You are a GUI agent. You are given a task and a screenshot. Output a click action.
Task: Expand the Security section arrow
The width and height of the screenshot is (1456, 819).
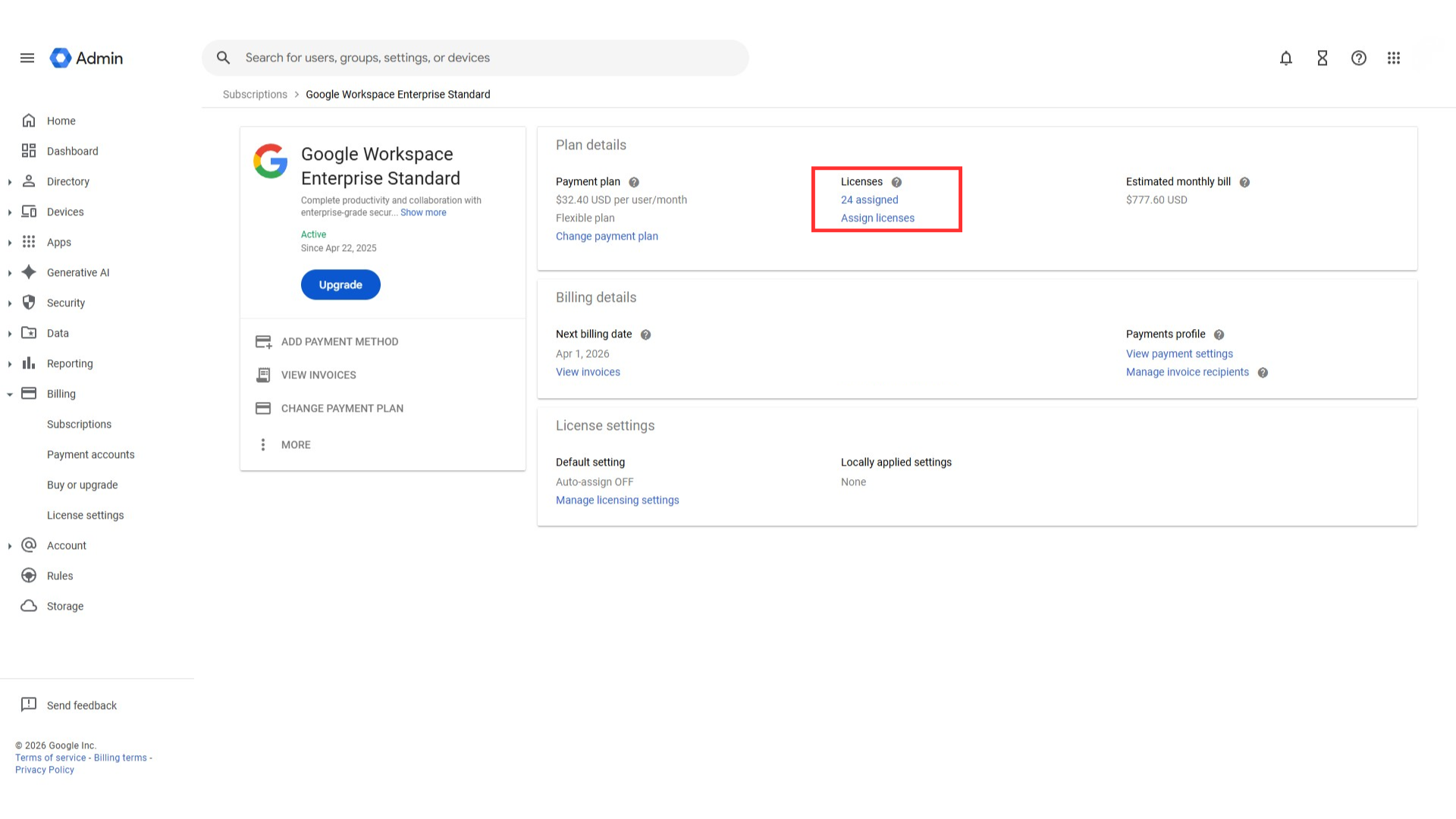(x=9, y=303)
